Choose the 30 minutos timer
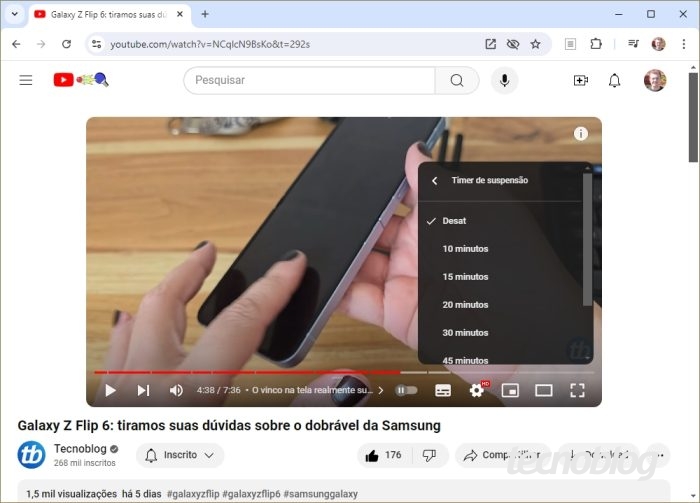 coord(500,333)
